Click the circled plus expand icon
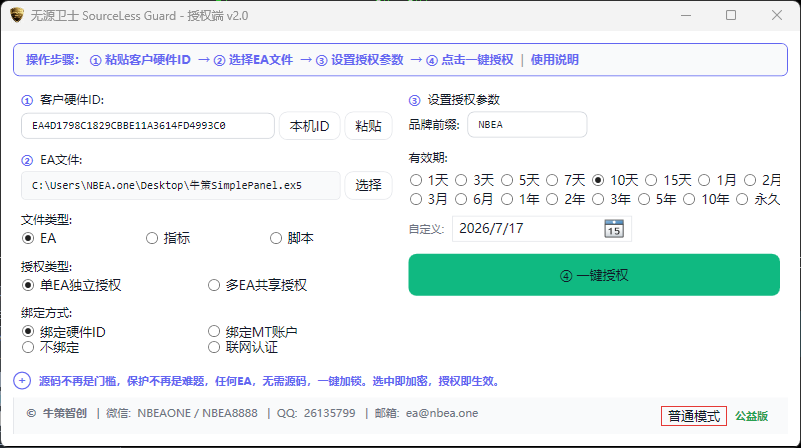The image size is (801, 448). (x=22, y=381)
